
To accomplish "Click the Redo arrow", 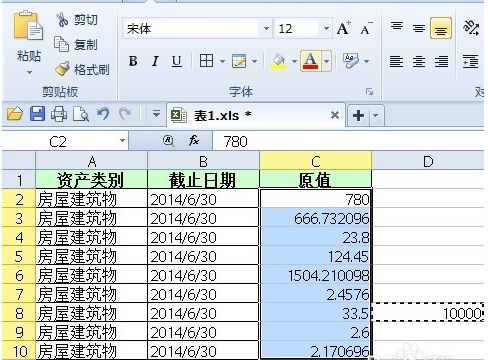I will click(x=125, y=114).
